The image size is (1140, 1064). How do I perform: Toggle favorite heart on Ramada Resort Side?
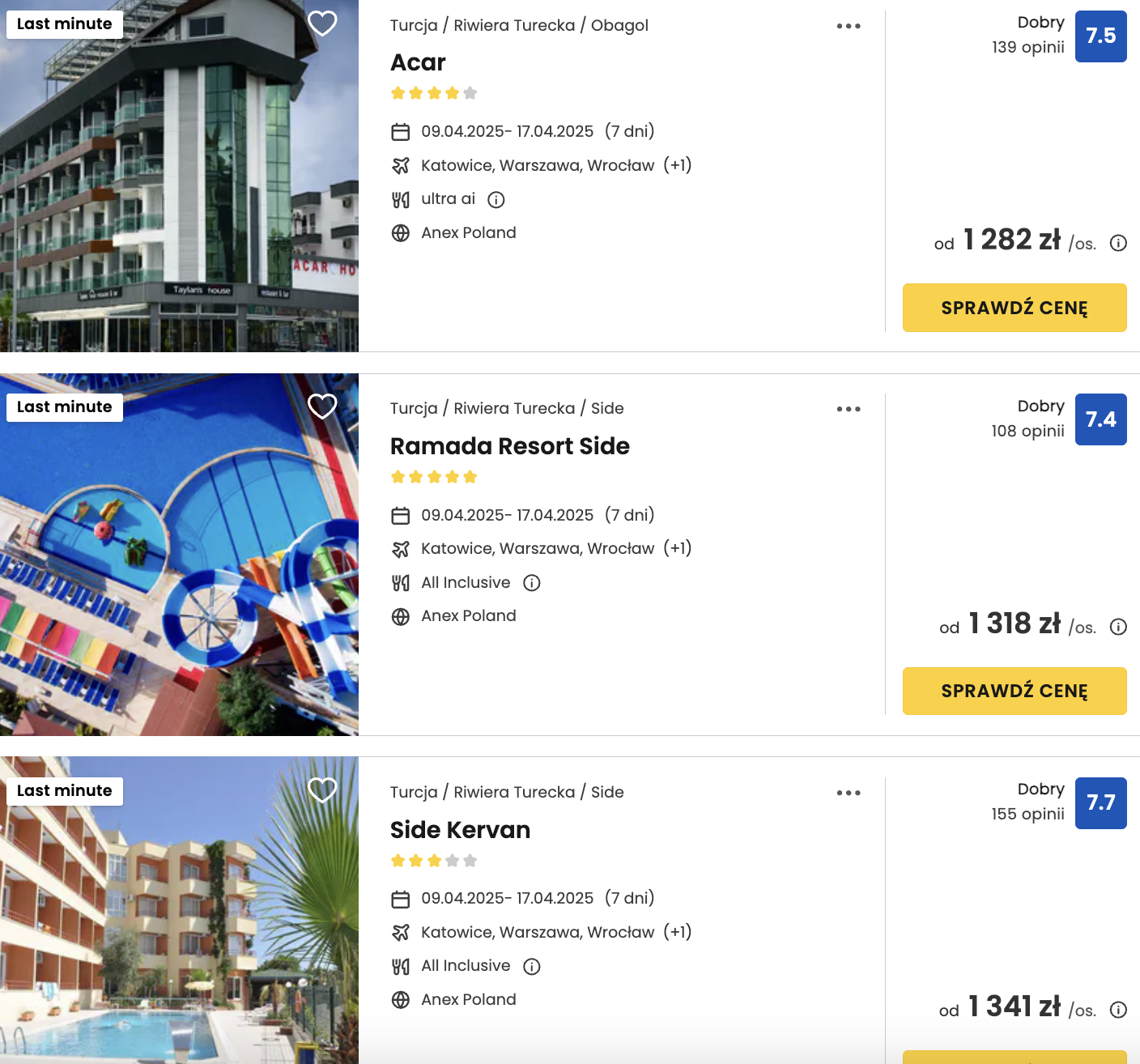point(322,406)
